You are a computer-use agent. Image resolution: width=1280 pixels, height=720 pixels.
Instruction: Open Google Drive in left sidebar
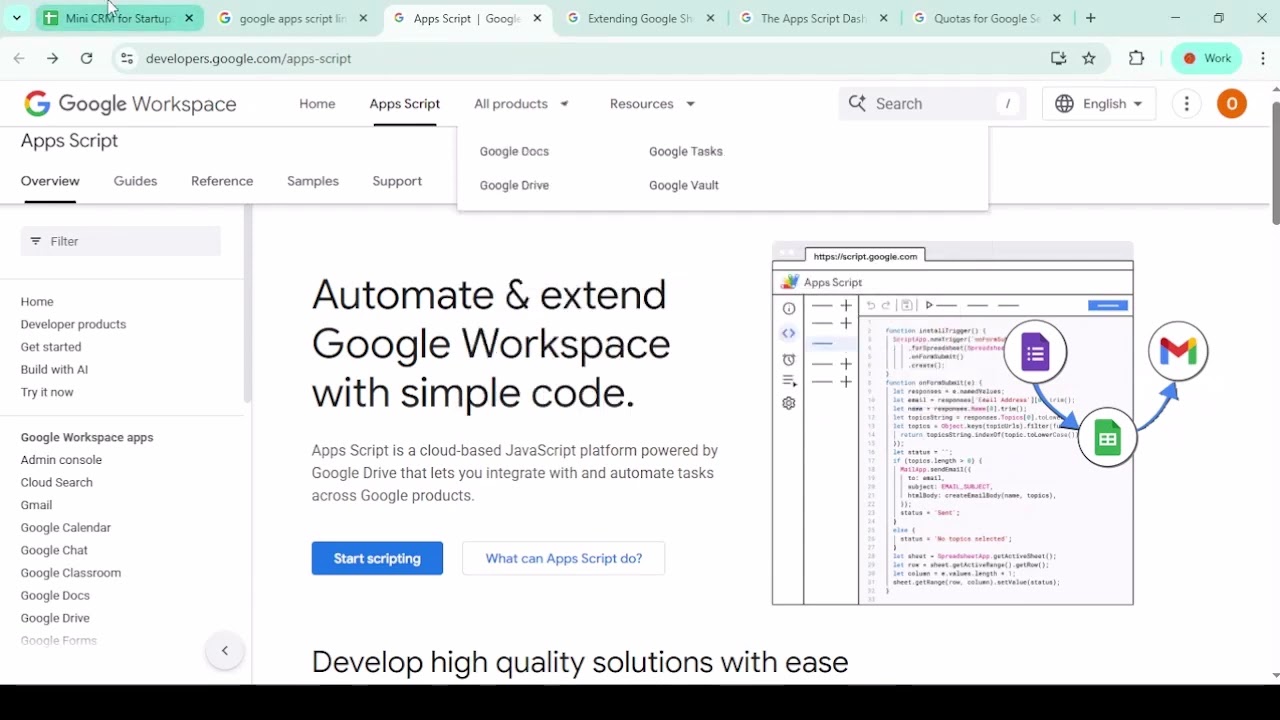pyautogui.click(x=55, y=618)
